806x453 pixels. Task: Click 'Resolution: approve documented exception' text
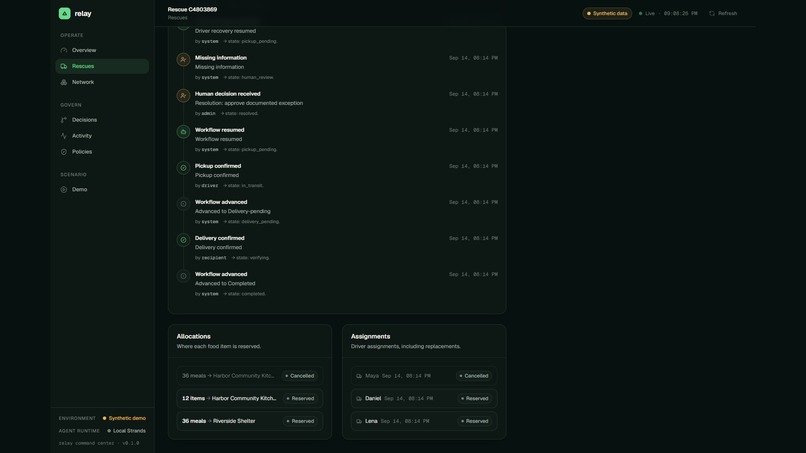click(x=249, y=103)
